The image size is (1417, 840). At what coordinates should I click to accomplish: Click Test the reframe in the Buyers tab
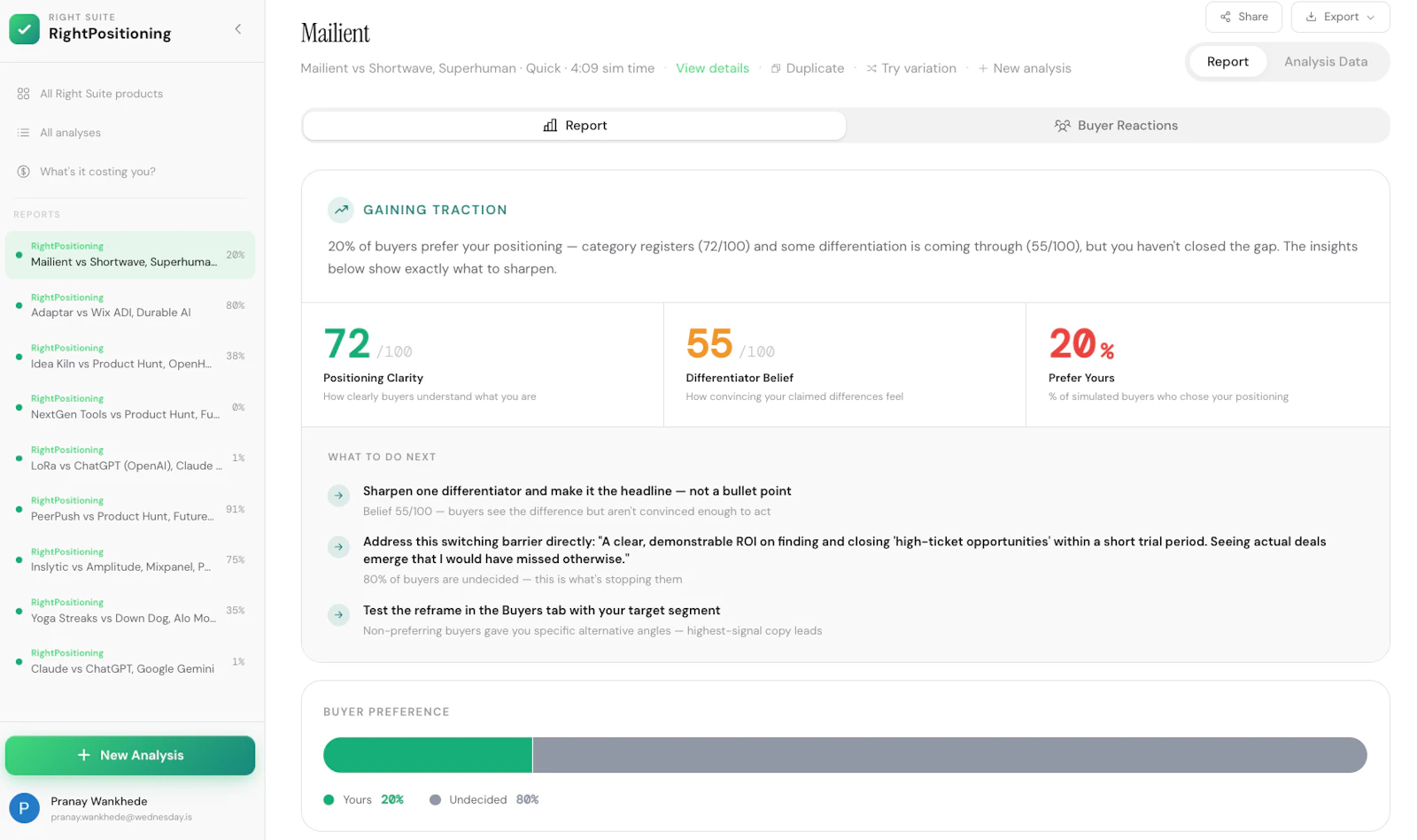point(541,611)
